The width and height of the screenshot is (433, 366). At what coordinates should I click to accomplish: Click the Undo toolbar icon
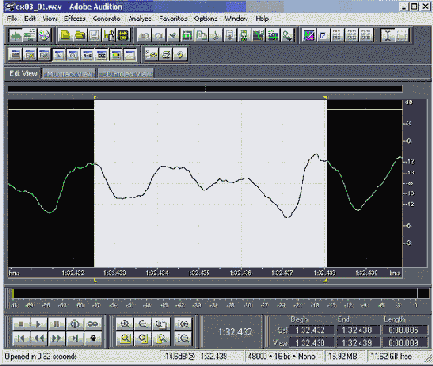[x=144, y=35]
